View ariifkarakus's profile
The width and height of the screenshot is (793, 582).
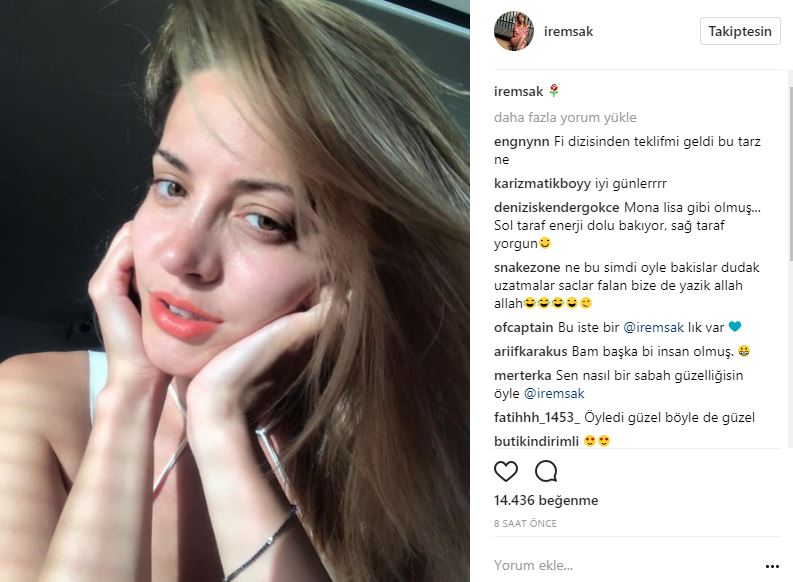[x=531, y=352]
